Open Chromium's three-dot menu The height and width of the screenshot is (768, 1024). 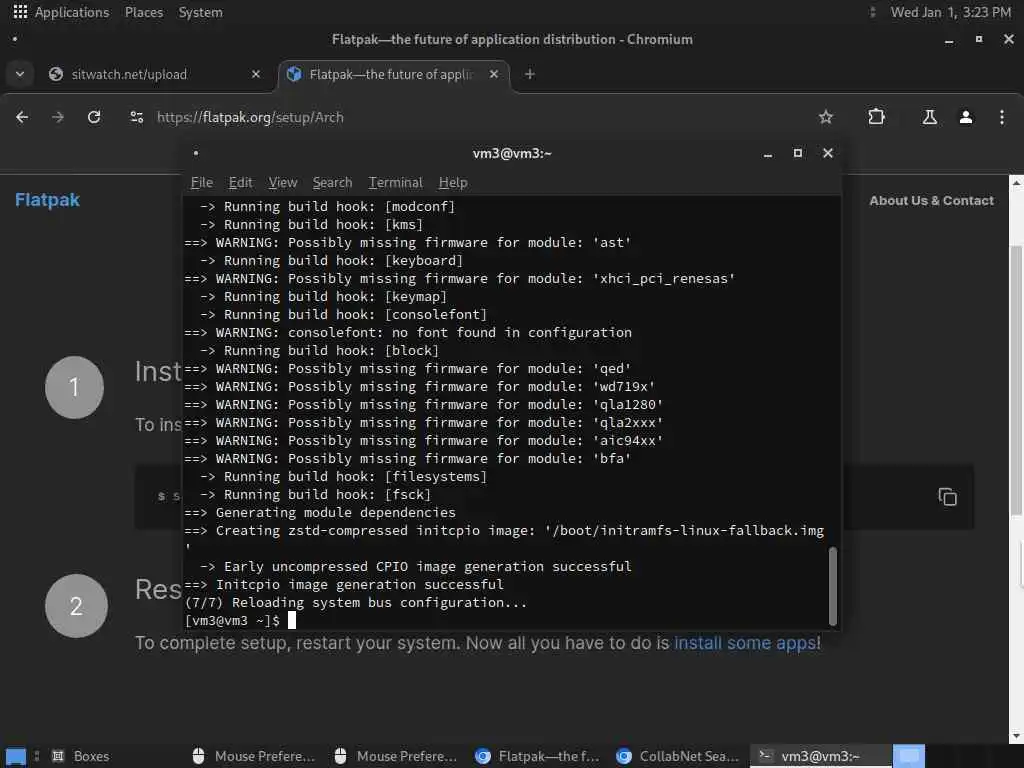click(x=1002, y=117)
